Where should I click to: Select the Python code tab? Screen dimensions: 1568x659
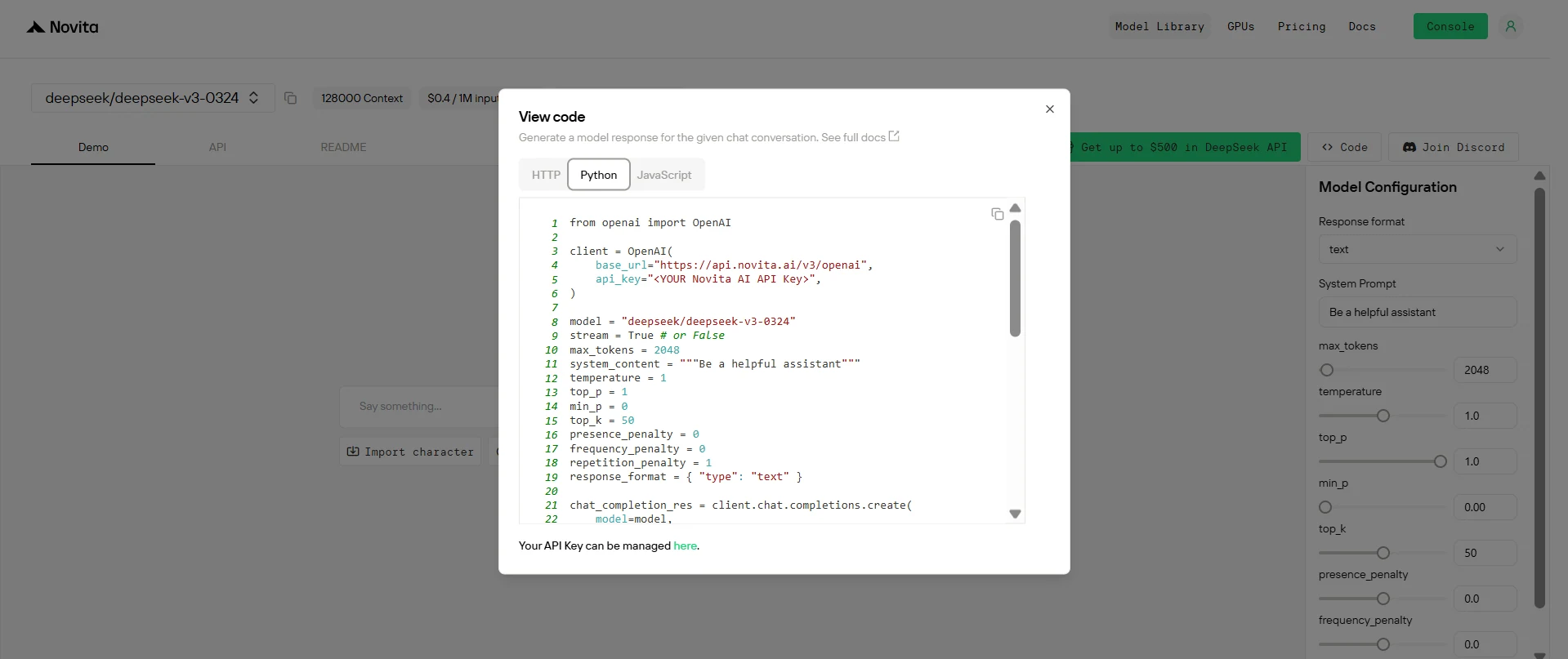[599, 175]
